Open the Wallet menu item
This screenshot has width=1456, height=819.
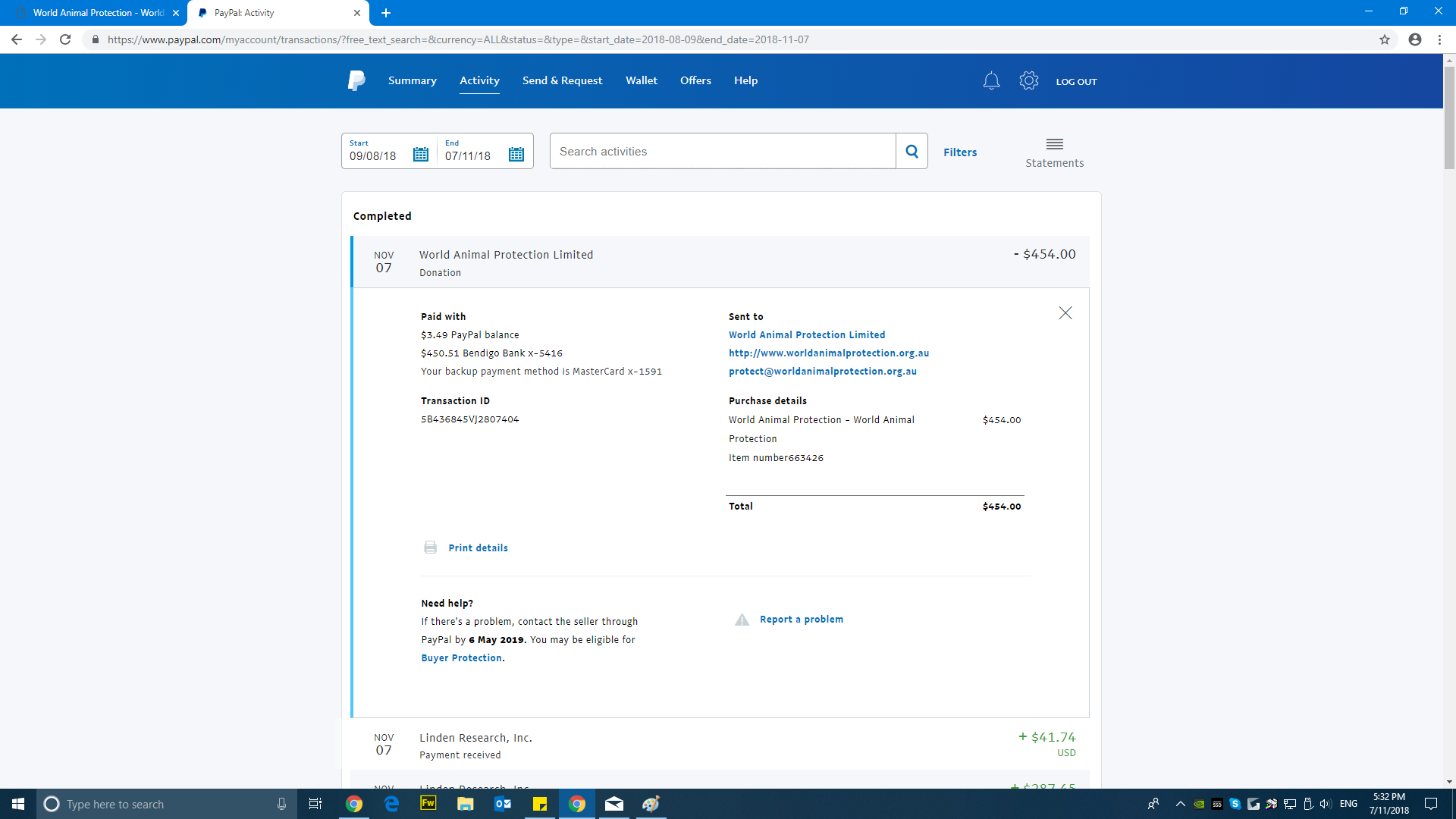pyautogui.click(x=642, y=80)
